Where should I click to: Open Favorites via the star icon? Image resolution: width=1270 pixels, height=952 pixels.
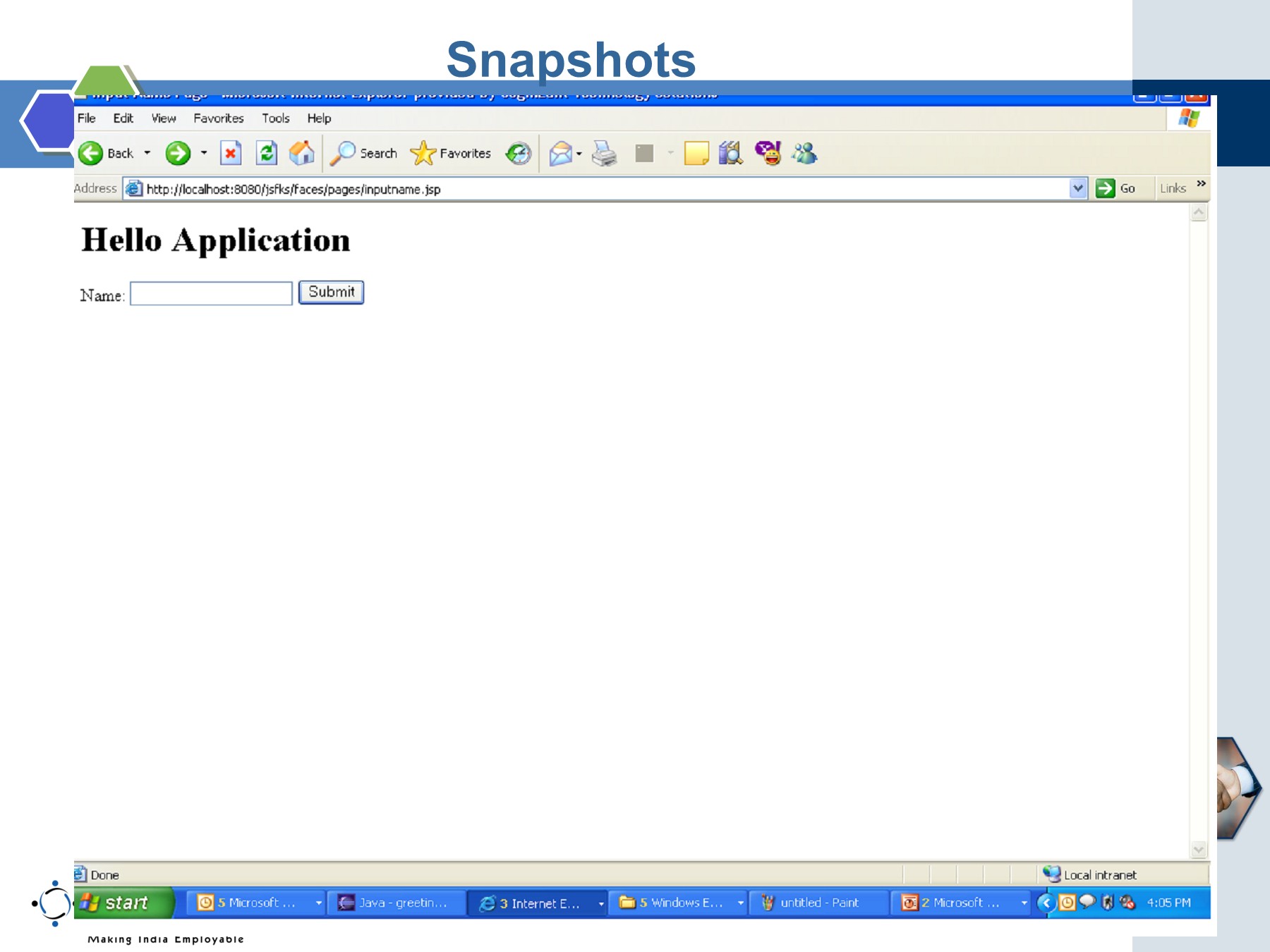(x=423, y=153)
